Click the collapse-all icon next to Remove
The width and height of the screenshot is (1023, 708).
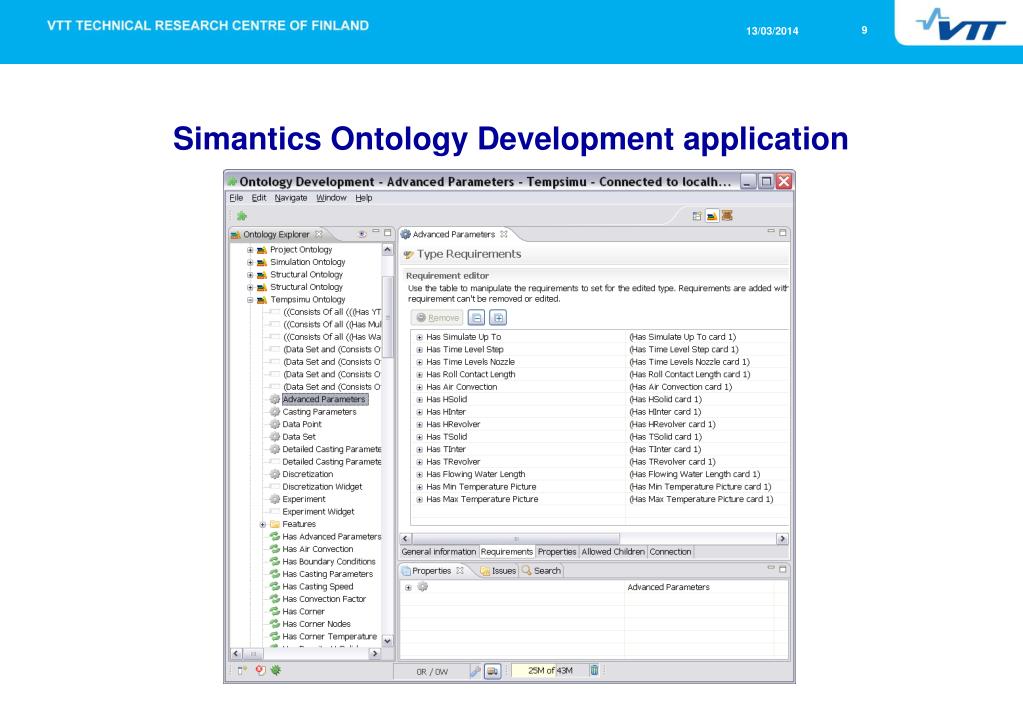[x=477, y=318]
